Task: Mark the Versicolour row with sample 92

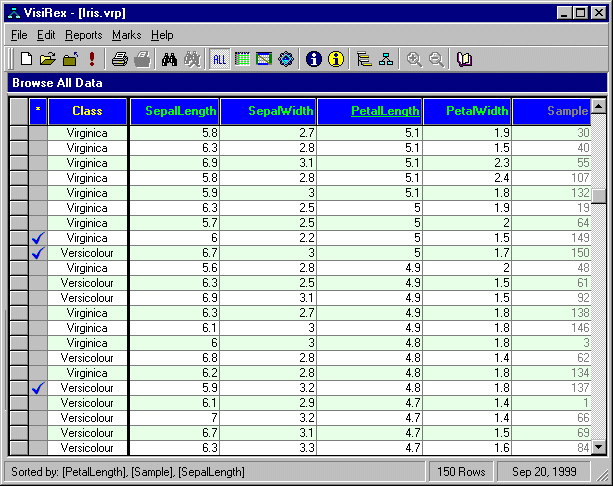Action: pyautogui.click(x=38, y=298)
